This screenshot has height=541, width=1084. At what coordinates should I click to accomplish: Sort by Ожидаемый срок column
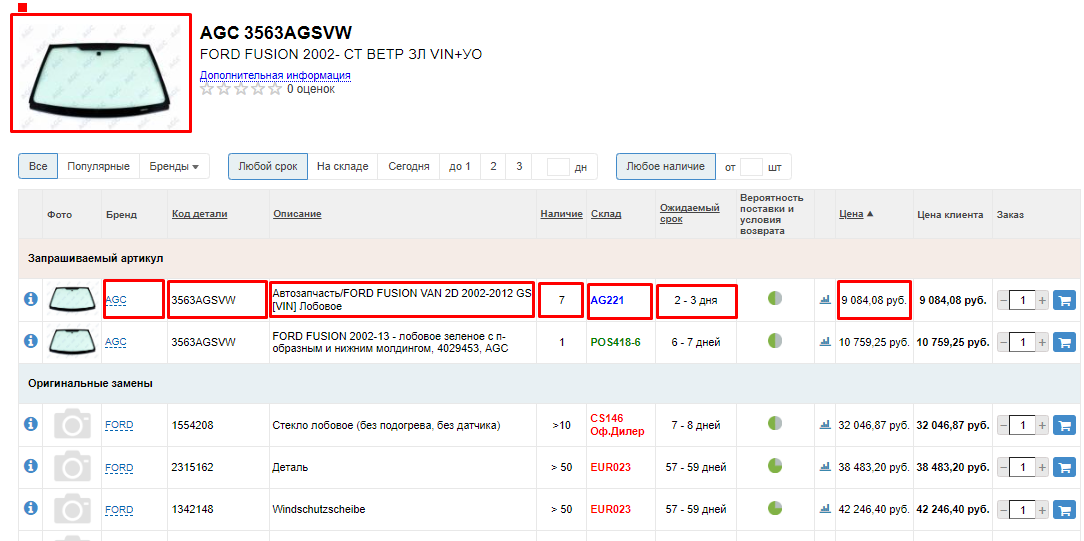(x=690, y=213)
